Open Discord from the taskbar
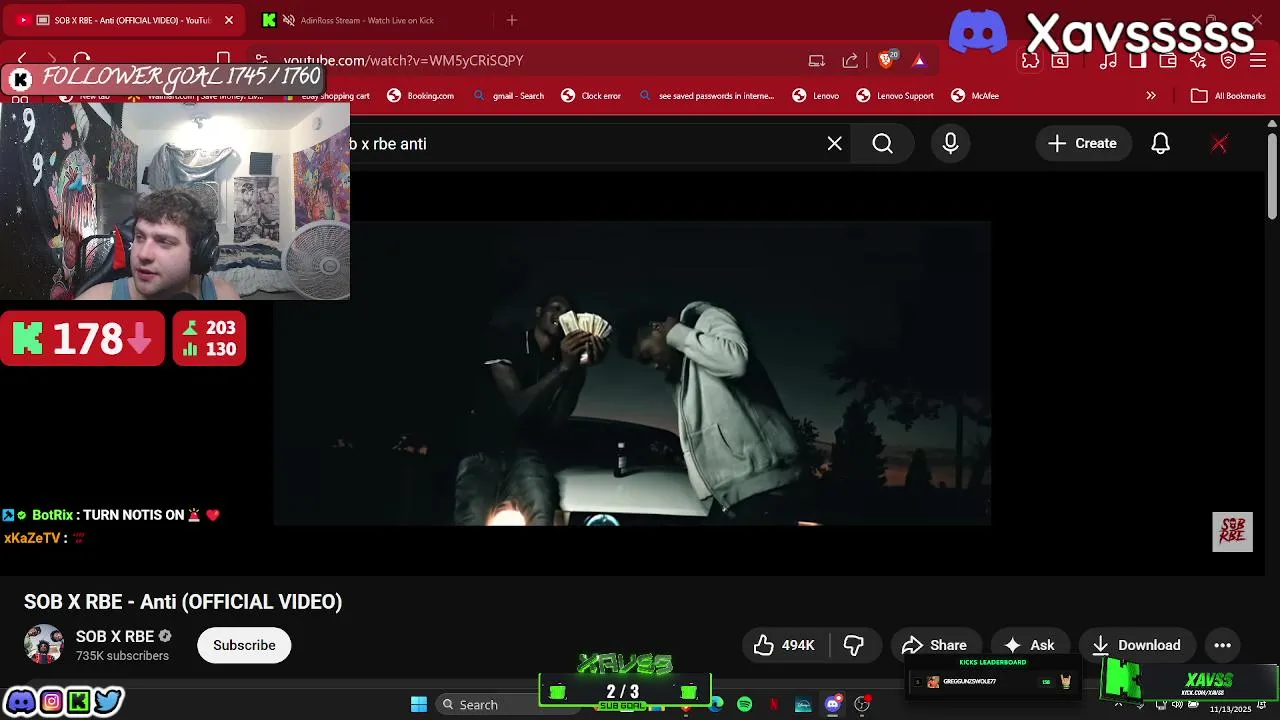Image resolution: width=1280 pixels, height=720 pixels. pos(833,705)
